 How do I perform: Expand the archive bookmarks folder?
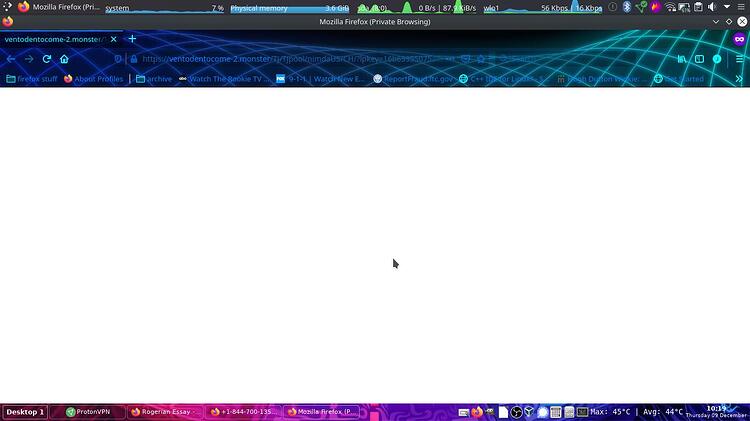point(154,79)
